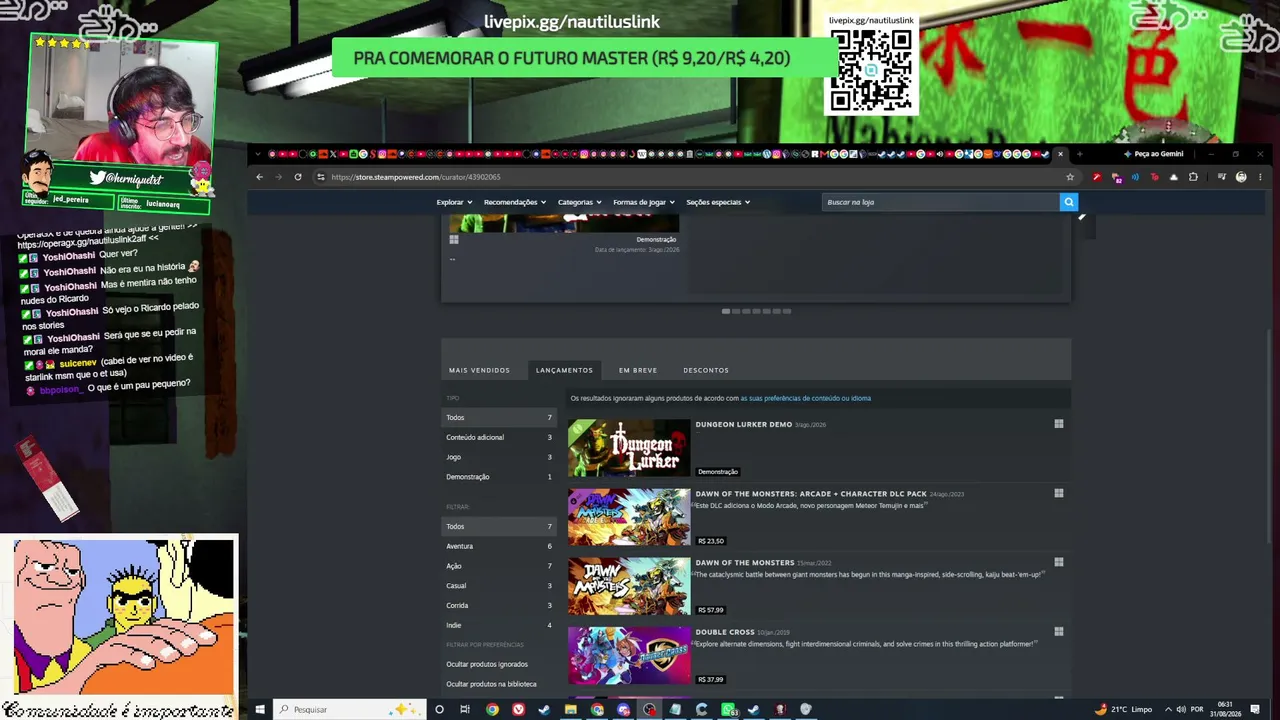Open the taskbar clock showing 06:31

tap(1225, 709)
